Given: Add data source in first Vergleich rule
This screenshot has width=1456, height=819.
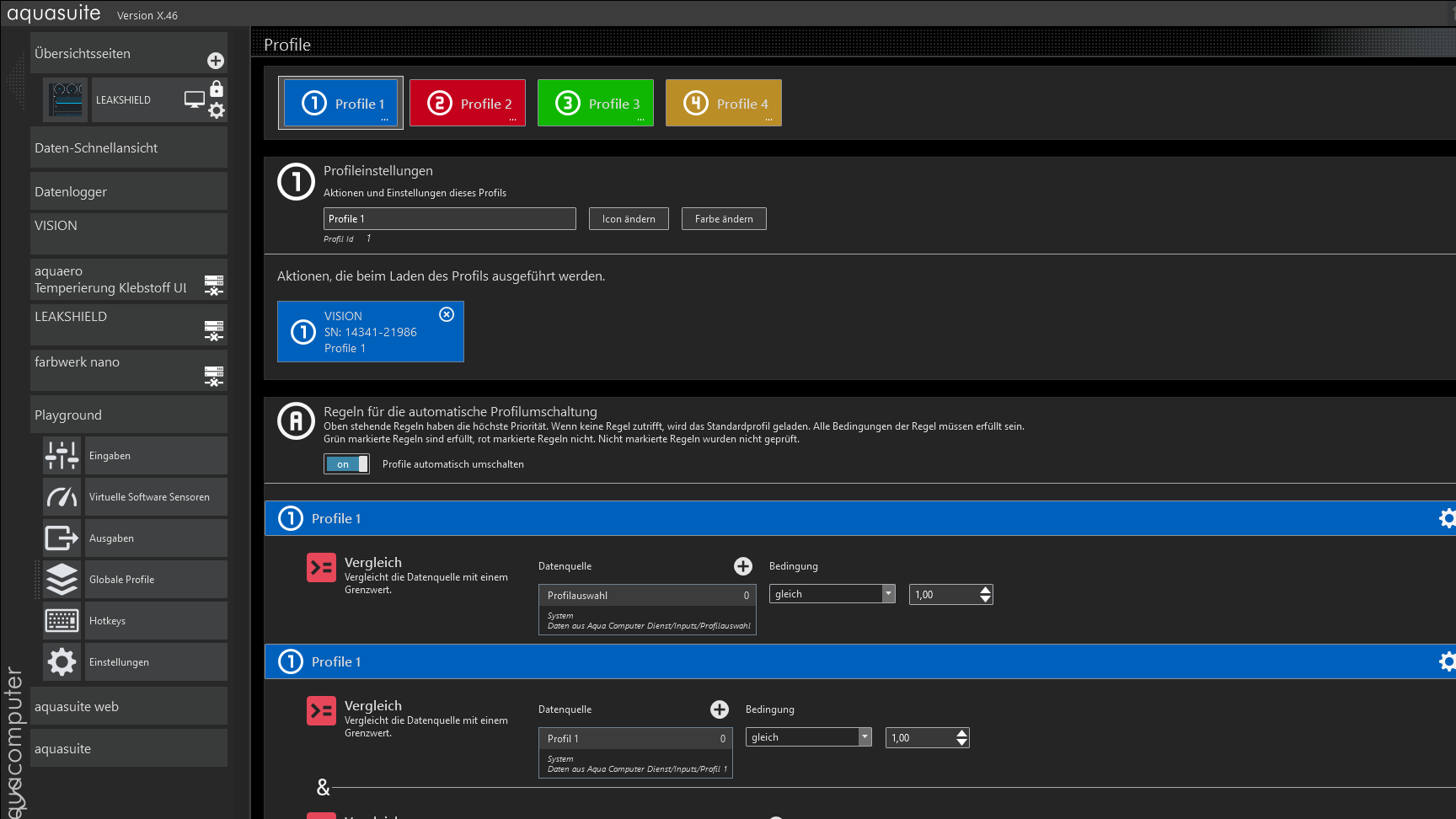Looking at the screenshot, I should point(742,566).
